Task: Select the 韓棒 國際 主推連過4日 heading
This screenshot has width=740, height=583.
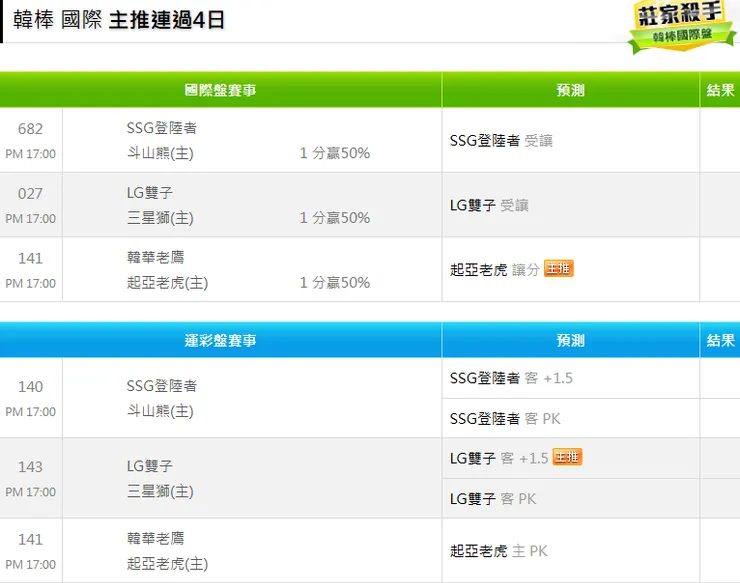Action: coord(118,20)
